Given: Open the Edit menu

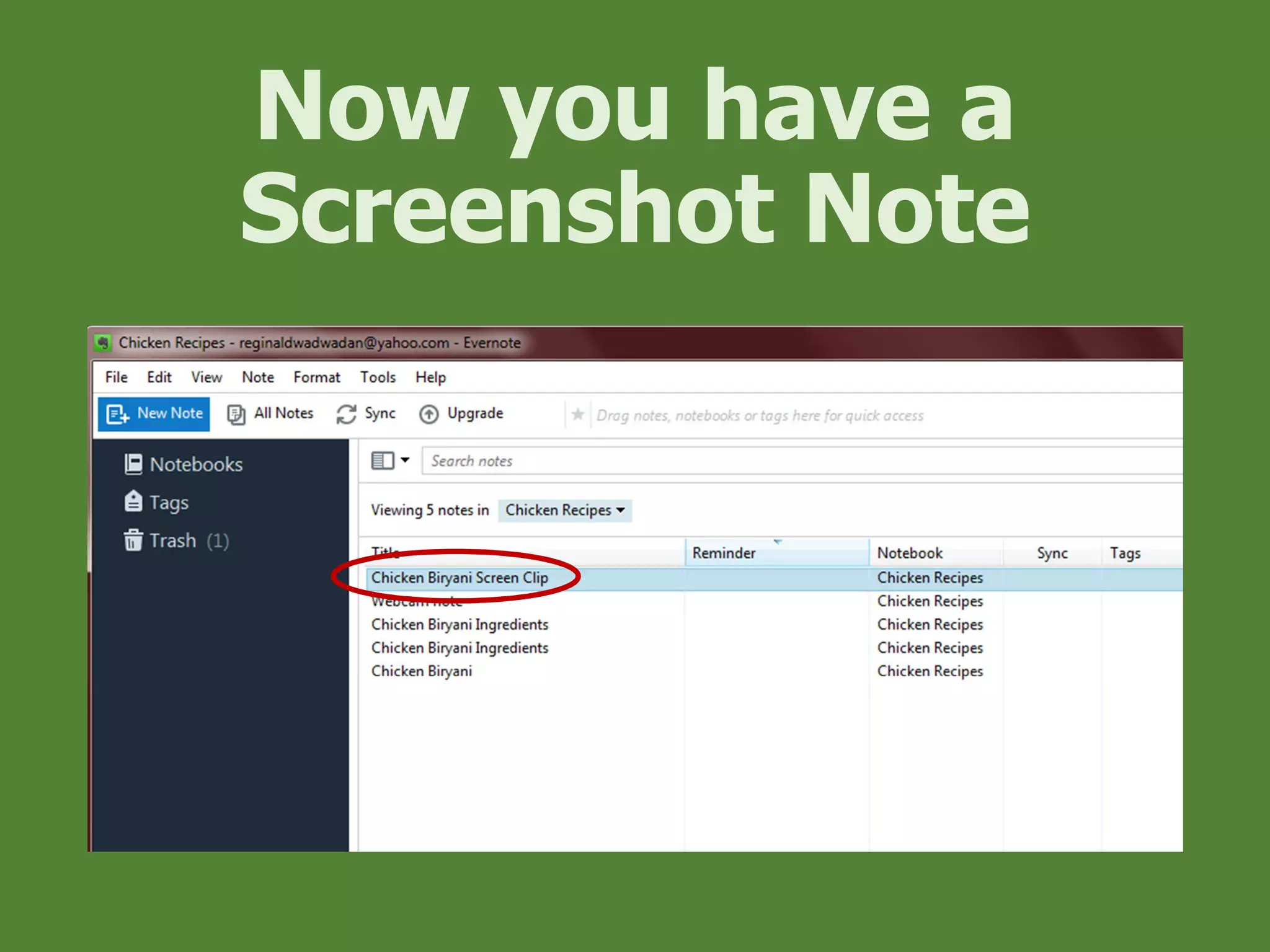Looking at the screenshot, I should [x=159, y=377].
